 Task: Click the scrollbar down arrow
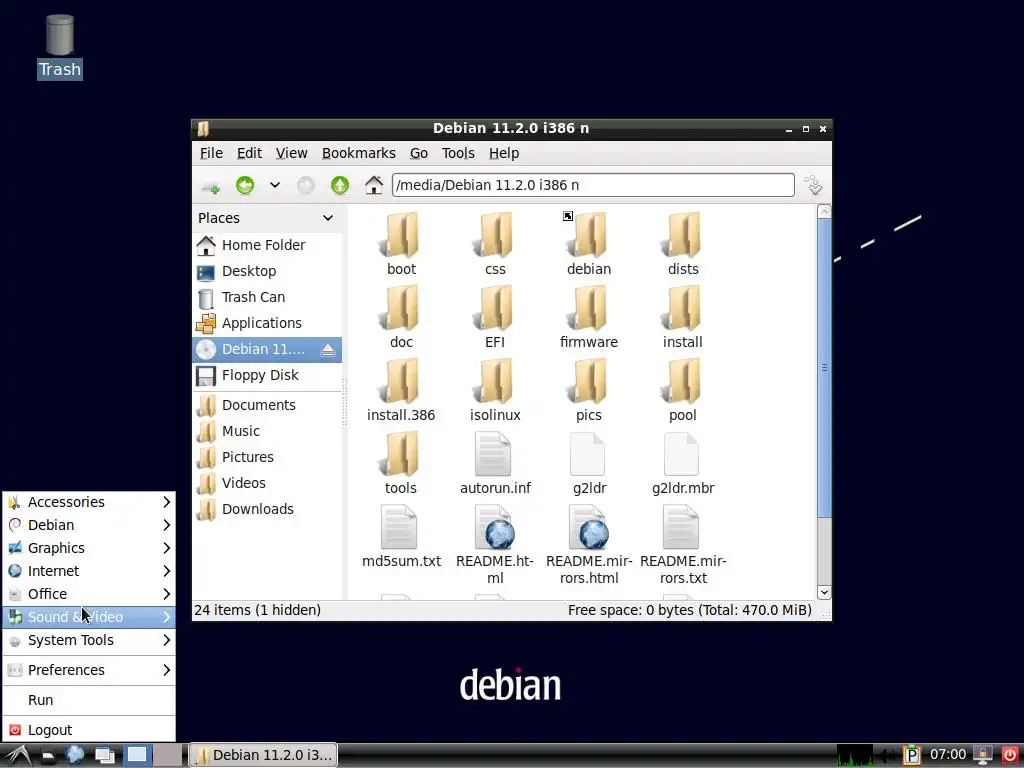coord(824,592)
